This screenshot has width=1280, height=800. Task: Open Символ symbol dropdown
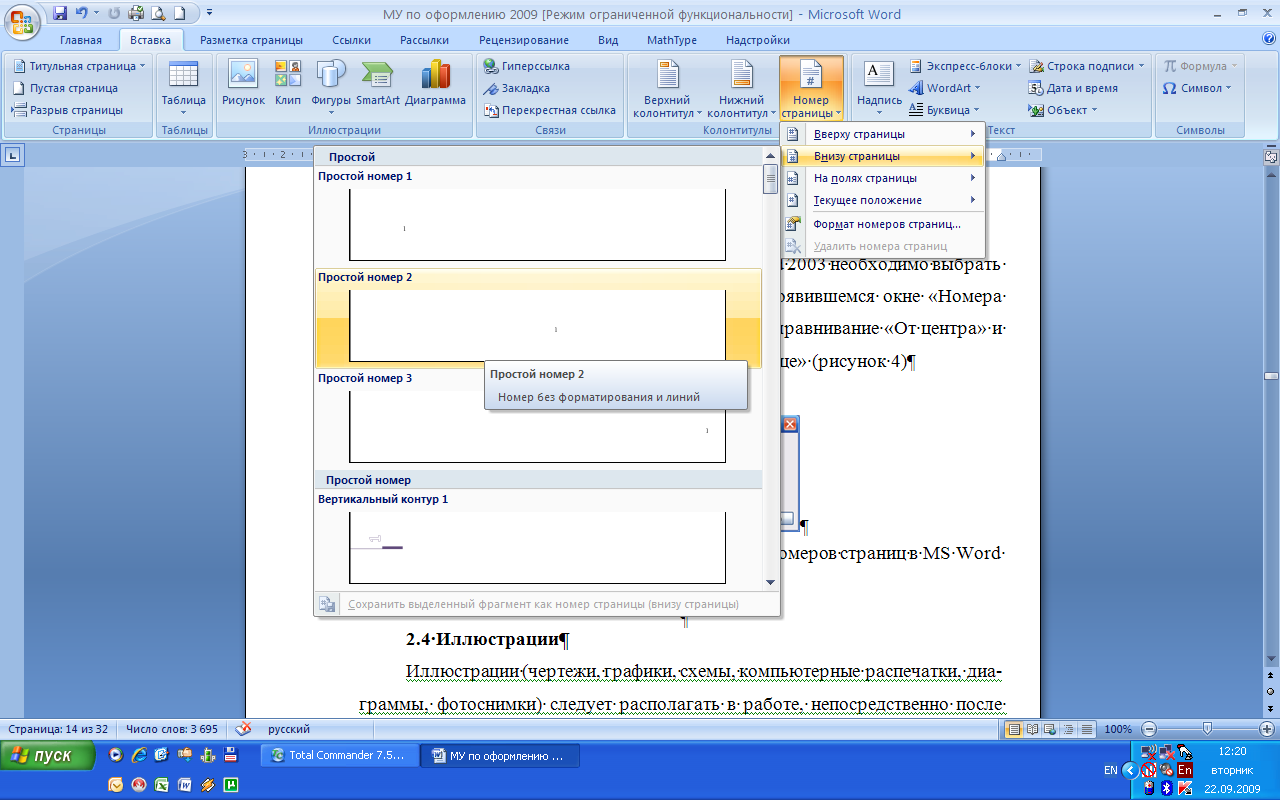tap(1195, 88)
